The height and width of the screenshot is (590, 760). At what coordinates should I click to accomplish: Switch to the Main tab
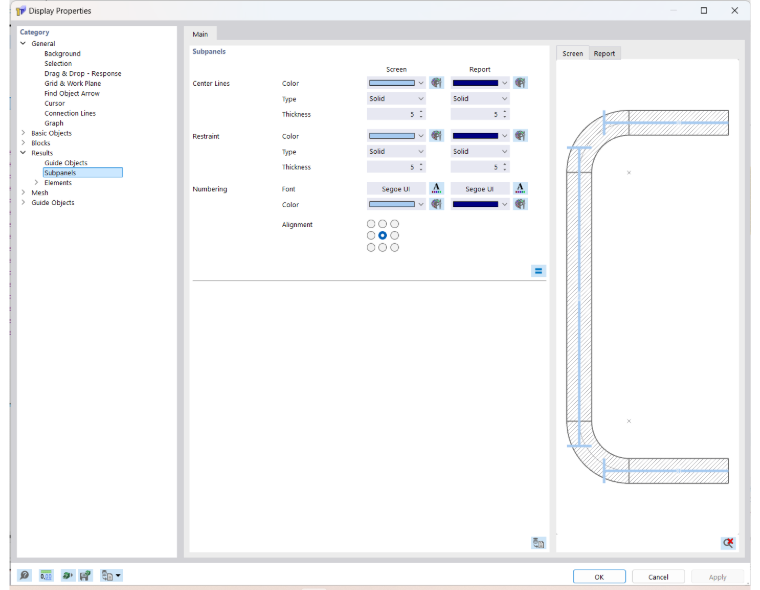(x=200, y=34)
